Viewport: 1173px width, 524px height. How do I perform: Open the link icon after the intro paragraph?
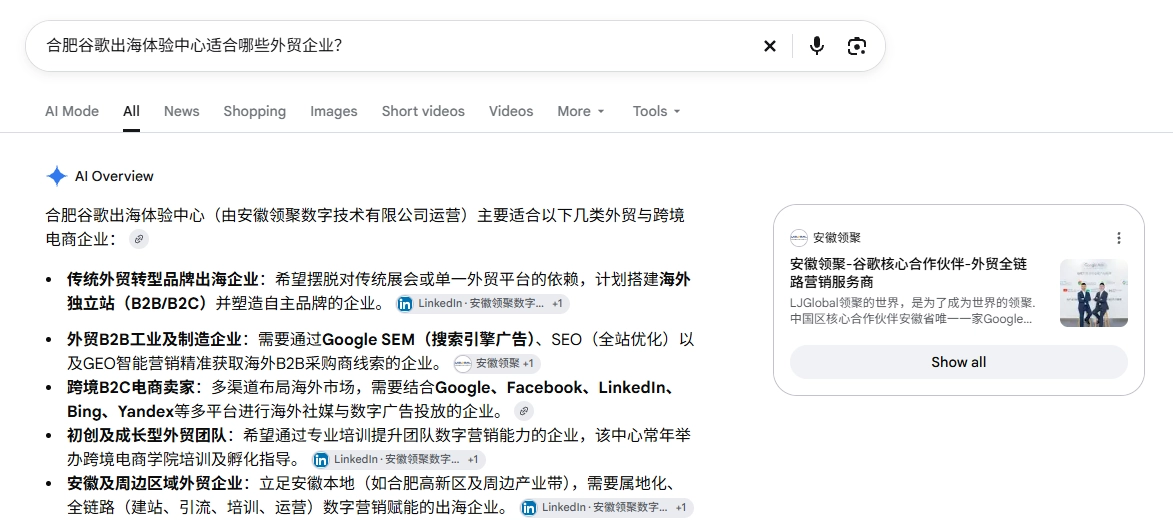pyautogui.click(x=138, y=240)
